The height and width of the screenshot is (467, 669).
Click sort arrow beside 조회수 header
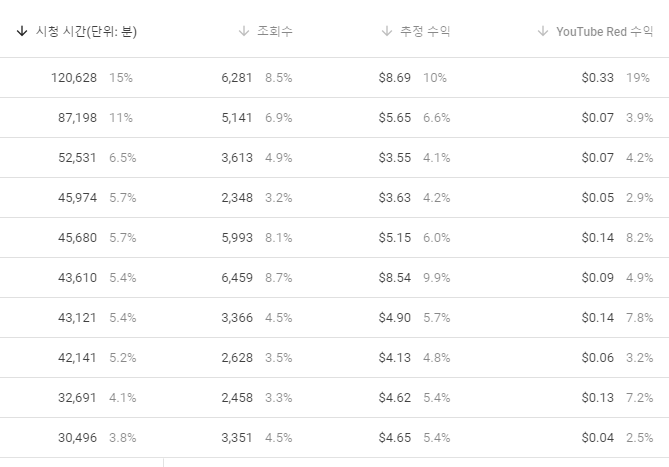coord(244,31)
